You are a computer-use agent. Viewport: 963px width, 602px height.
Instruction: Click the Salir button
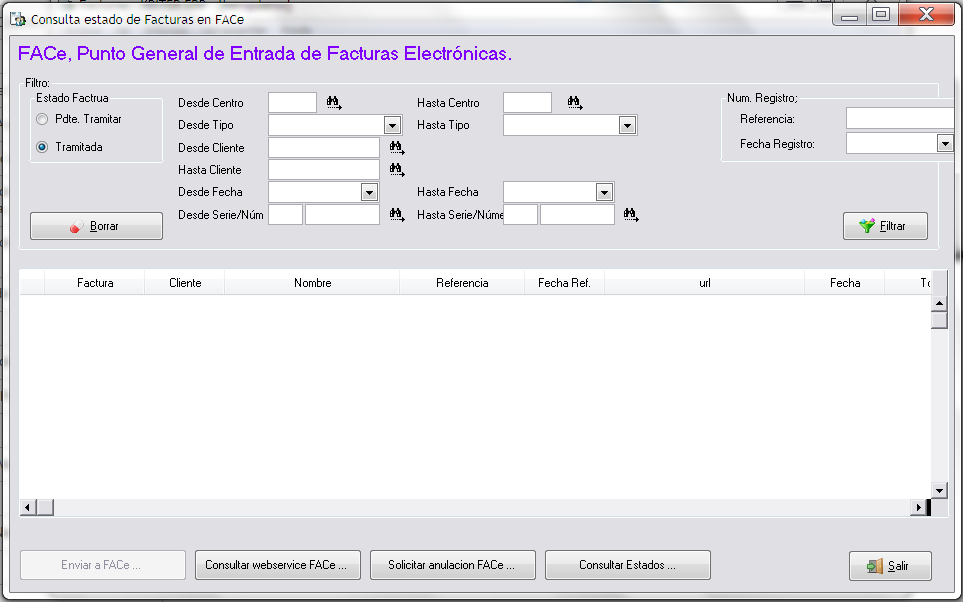[890, 566]
